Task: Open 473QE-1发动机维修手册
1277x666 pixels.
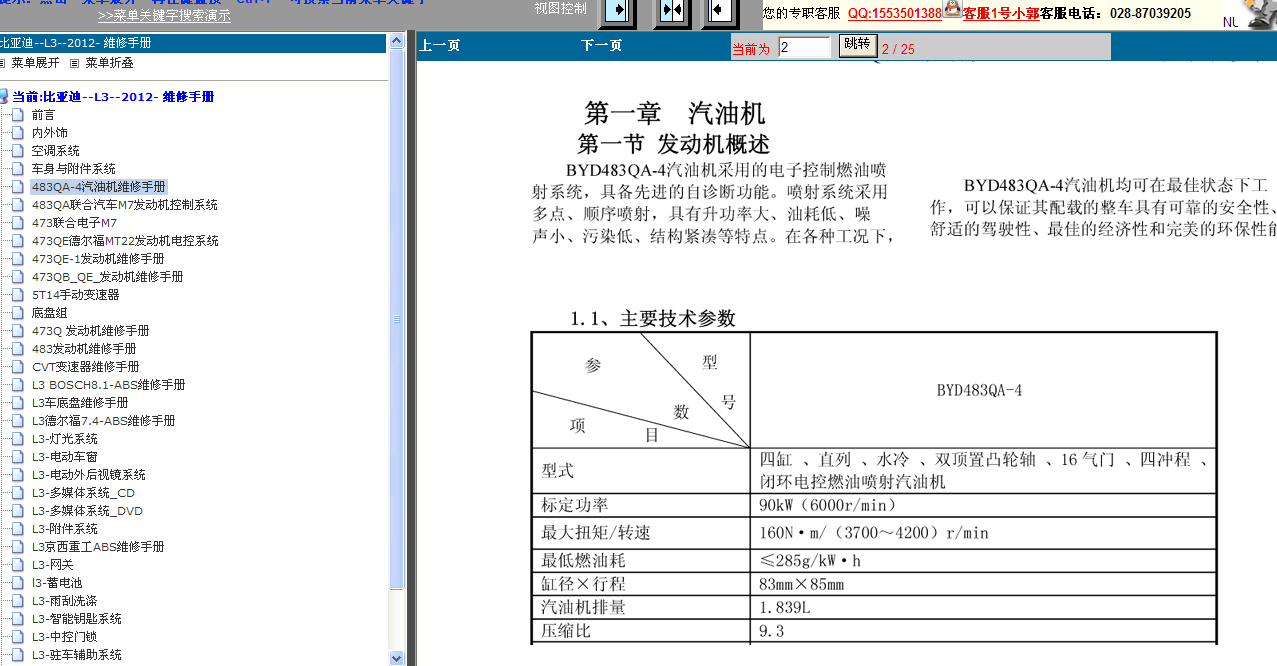Action: [98, 259]
